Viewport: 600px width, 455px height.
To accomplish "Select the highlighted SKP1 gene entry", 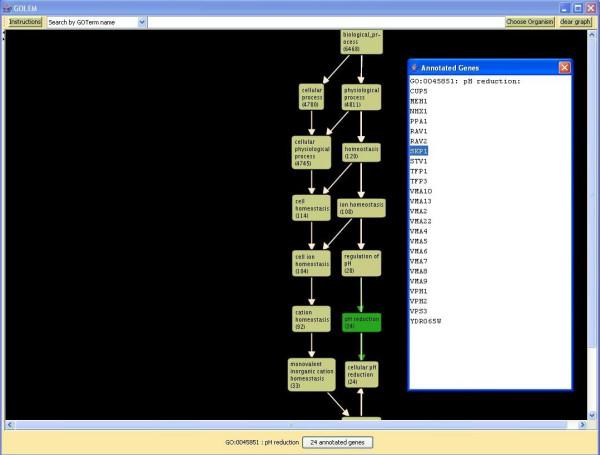I will [418, 151].
